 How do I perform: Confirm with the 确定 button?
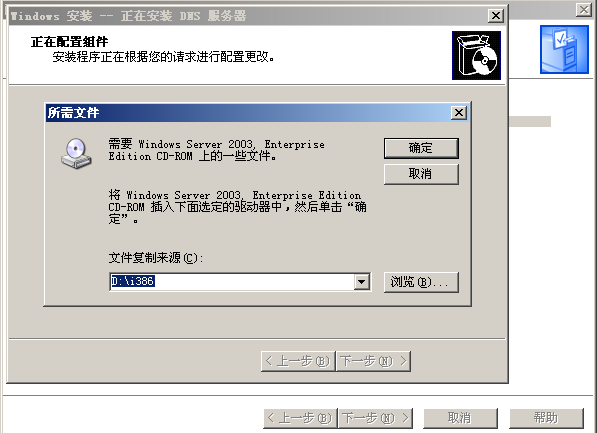pyautogui.click(x=421, y=148)
